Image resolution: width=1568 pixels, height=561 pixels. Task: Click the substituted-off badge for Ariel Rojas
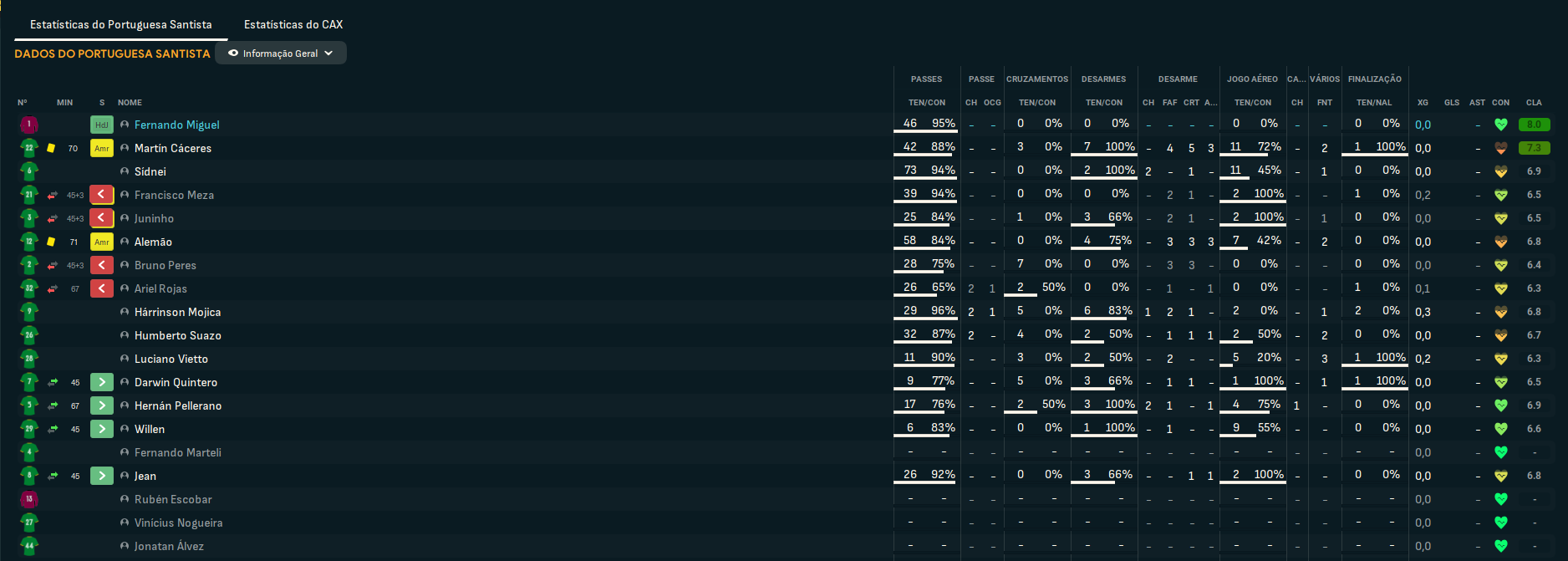(102, 288)
